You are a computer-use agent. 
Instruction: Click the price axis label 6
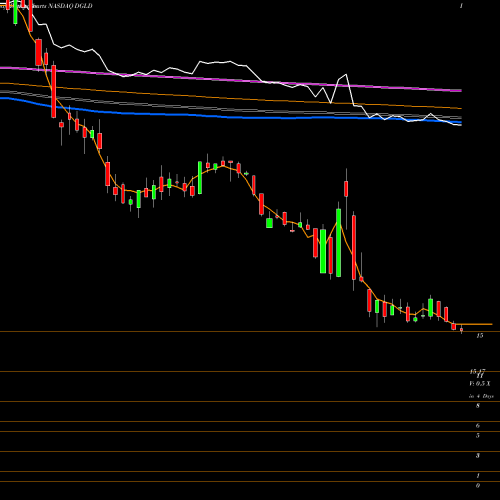click(478, 426)
